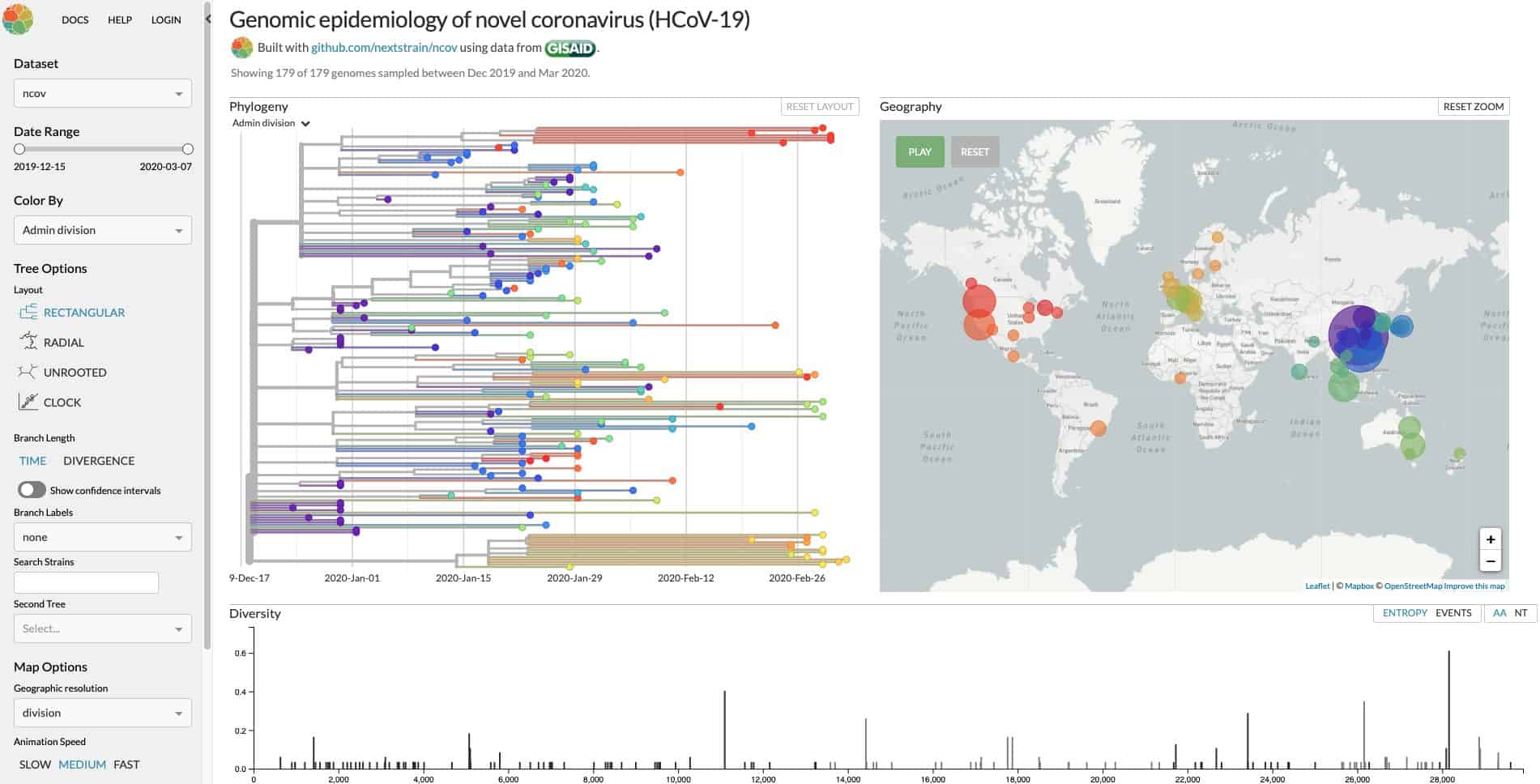The height and width of the screenshot is (784, 1540).
Task: Toggle Show confidence intervals switch
Action: [x=32, y=490]
